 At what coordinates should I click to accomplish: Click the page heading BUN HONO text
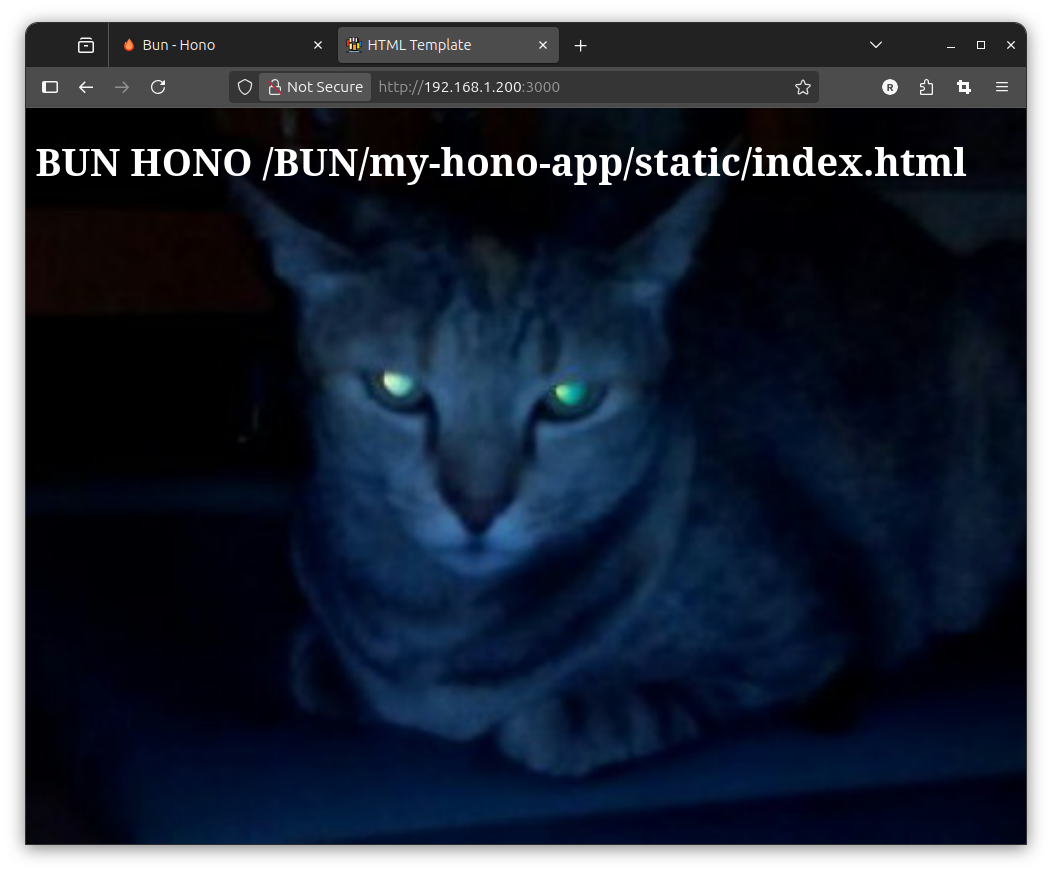click(x=501, y=163)
